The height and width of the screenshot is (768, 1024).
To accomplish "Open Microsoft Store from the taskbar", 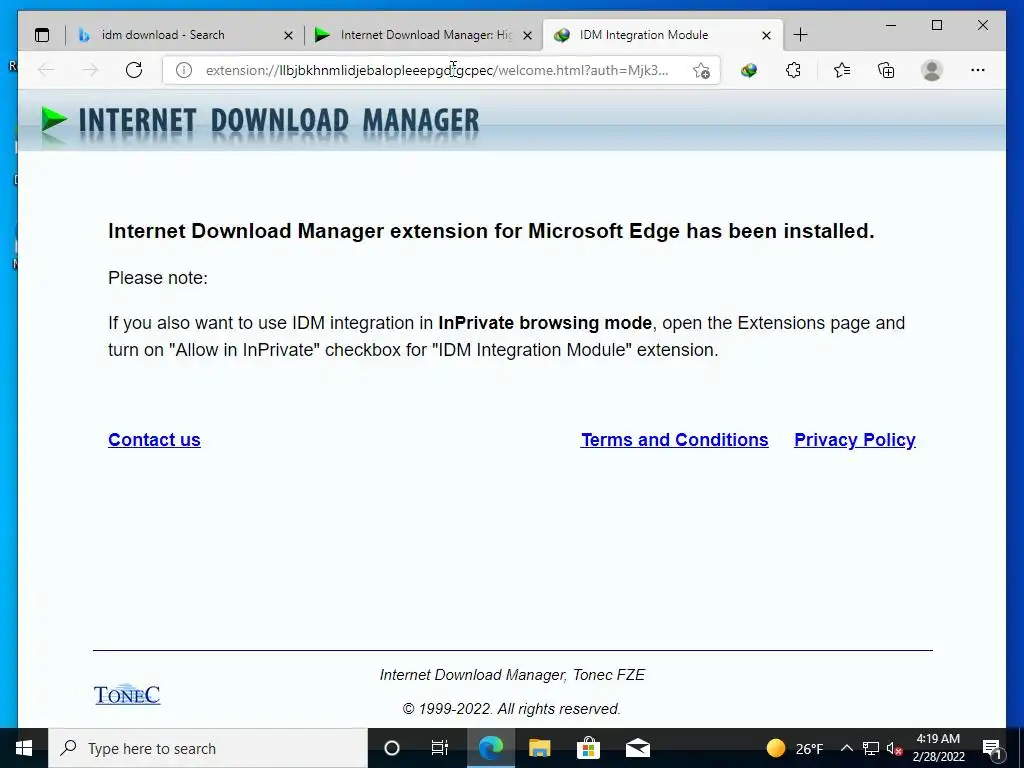I will (x=588, y=748).
